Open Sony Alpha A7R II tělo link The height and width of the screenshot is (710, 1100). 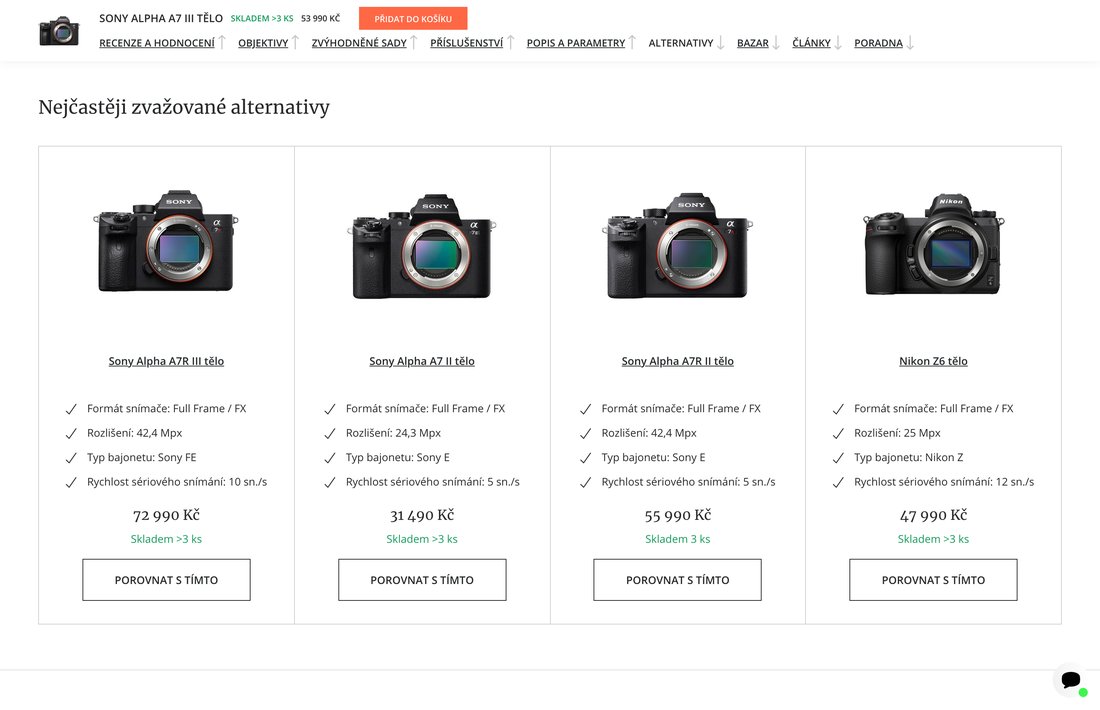point(677,361)
